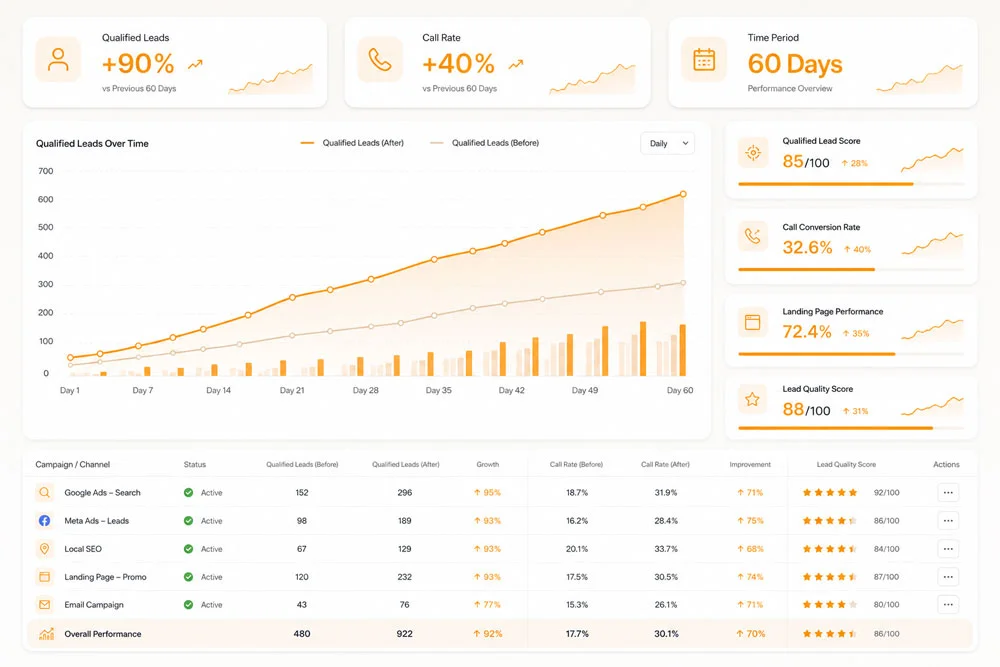Click the Google Ads star rating
Viewport: 1000px width, 667px height.
tap(830, 492)
